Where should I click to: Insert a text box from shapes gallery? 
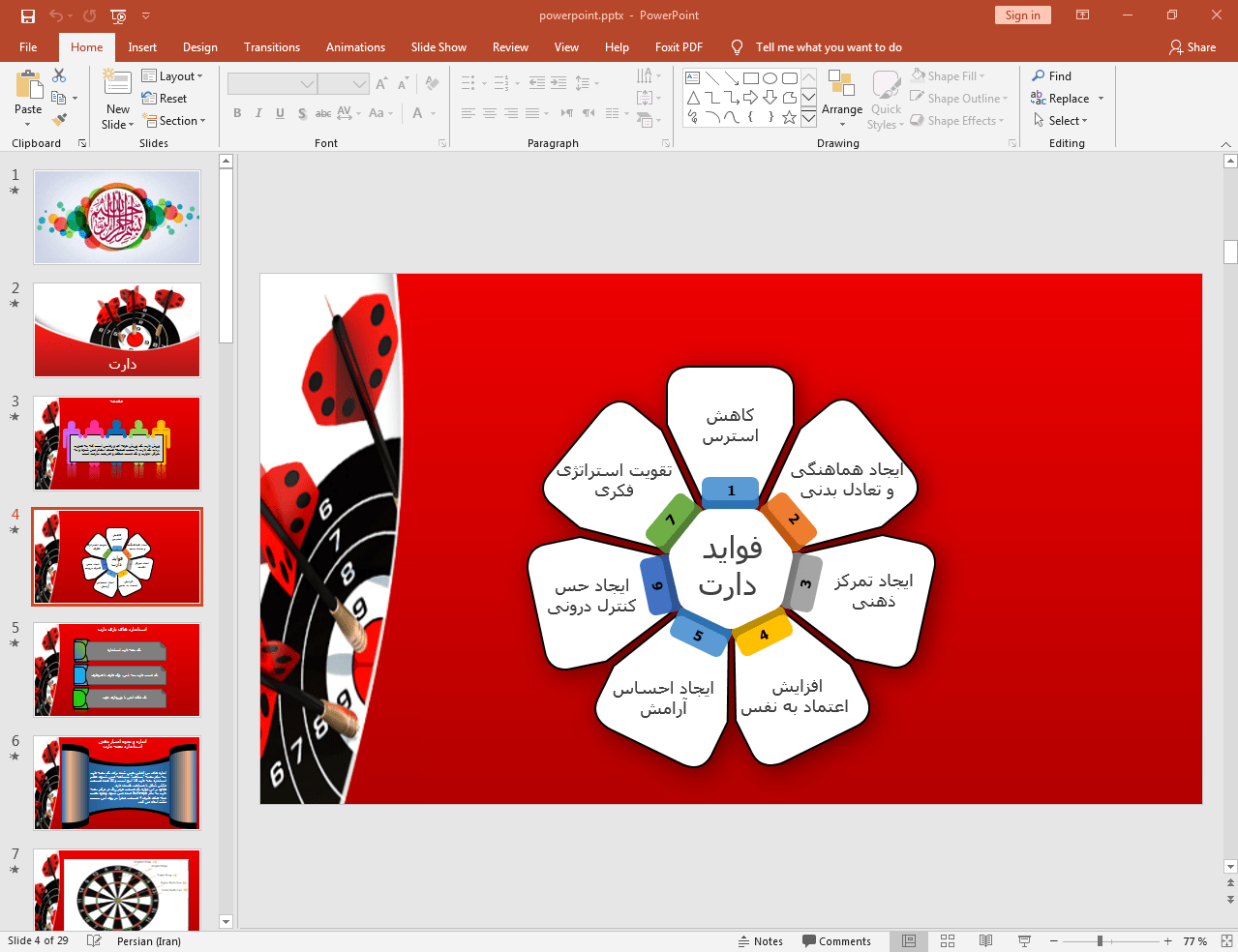[693, 78]
